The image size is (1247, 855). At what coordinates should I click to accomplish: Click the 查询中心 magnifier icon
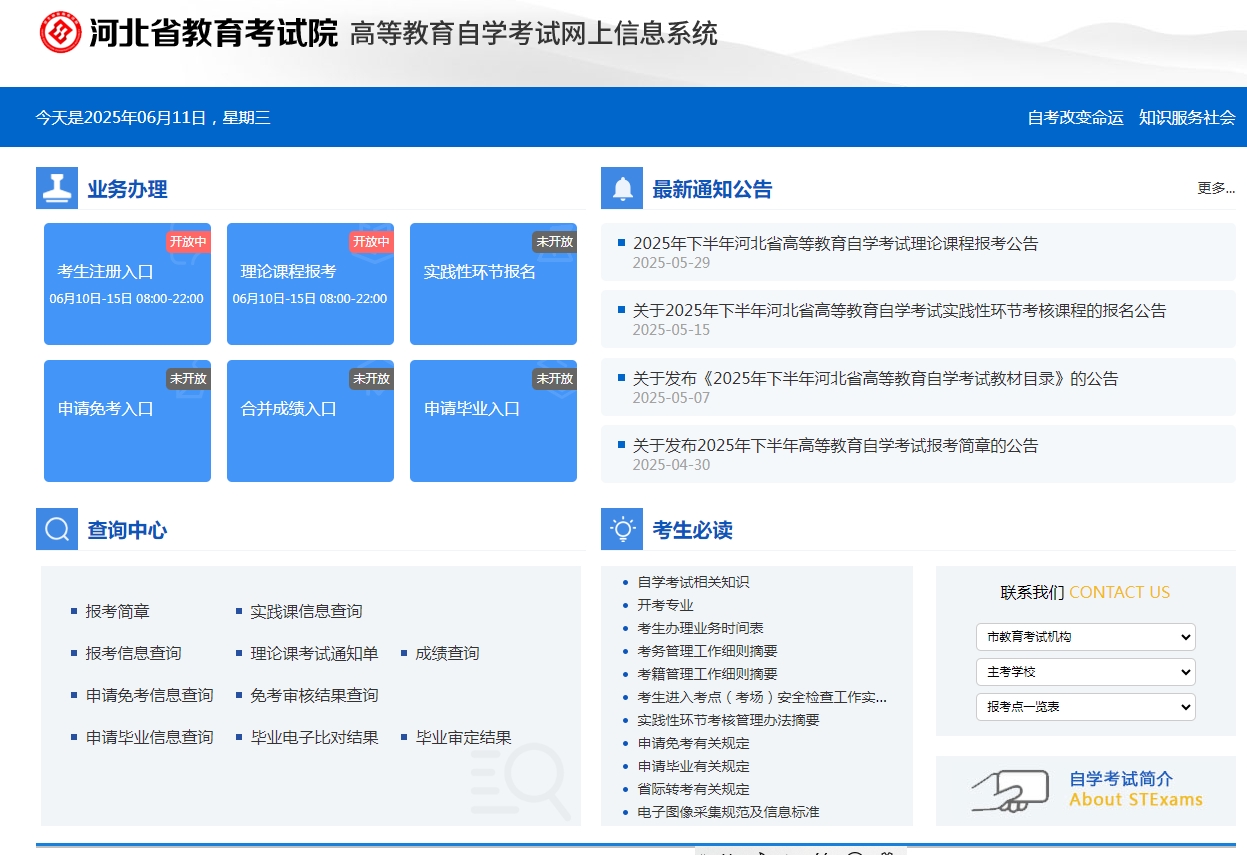click(57, 529)
